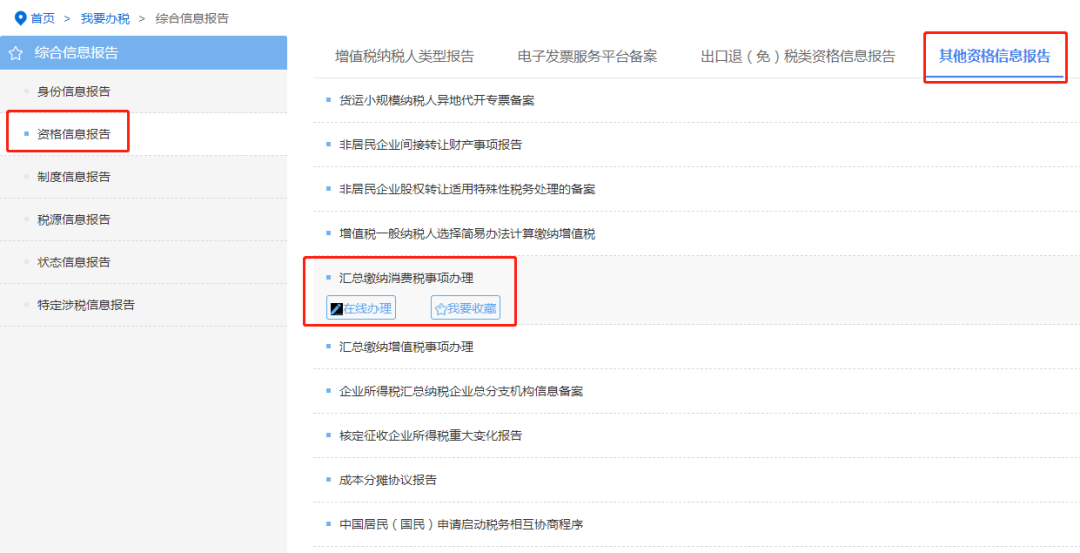Image resolution: width=1080 pixels, height=553 pixels.
Task: Click pencil icon on 在线办理 button
Action: point(337,309)
